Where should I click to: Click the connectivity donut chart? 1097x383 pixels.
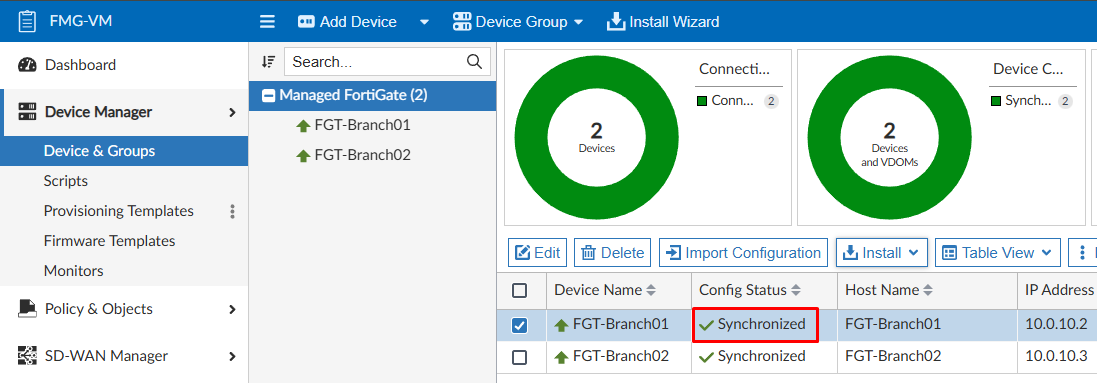597,137
